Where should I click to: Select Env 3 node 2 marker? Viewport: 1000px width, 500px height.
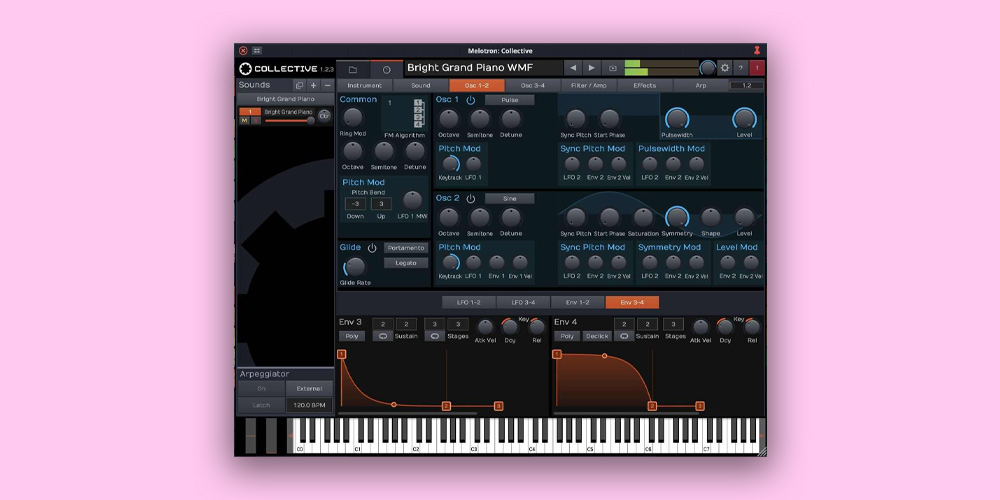(446, 406)
